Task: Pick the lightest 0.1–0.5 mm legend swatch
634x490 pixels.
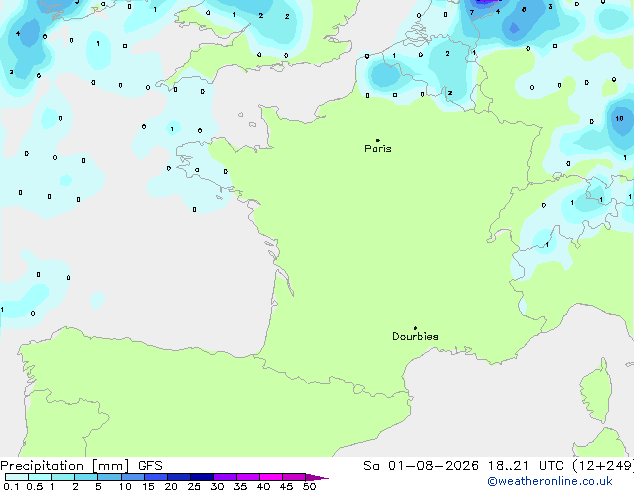Action: (x=17, y=477)
